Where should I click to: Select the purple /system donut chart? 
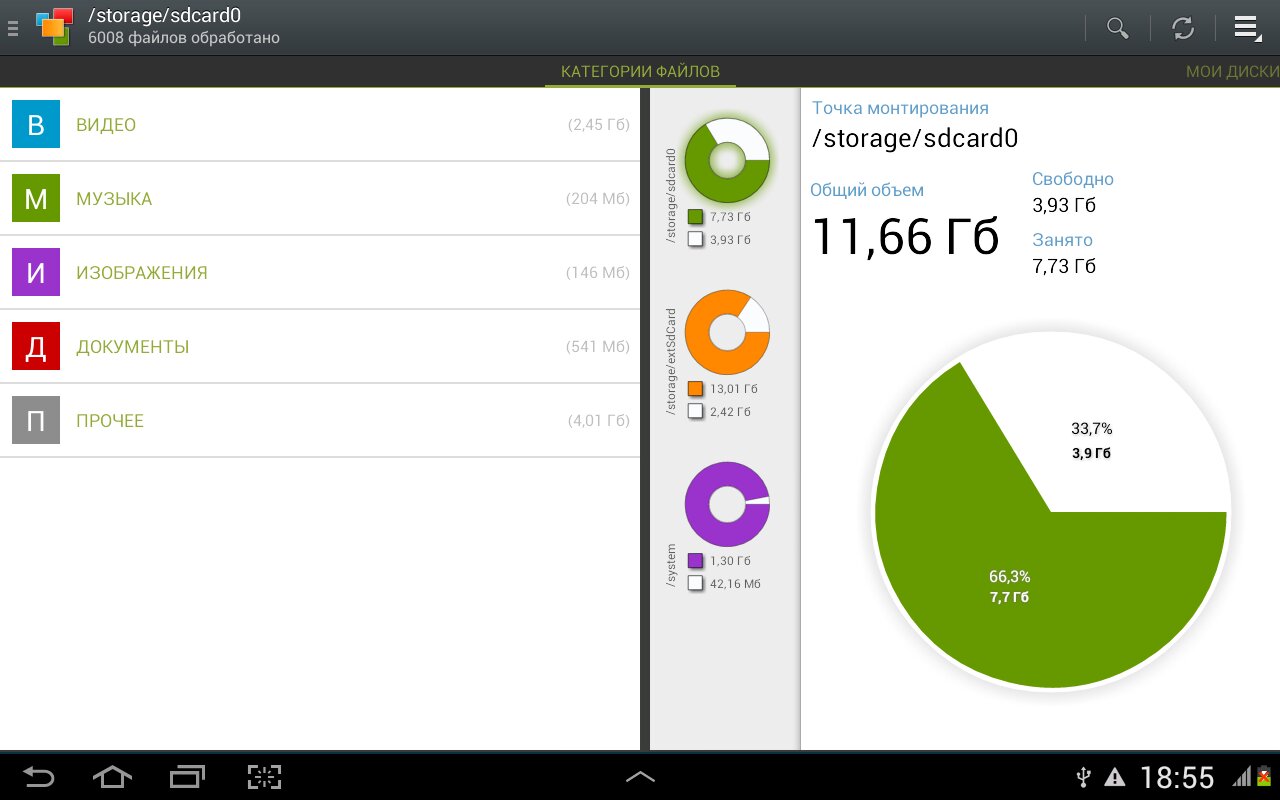pyautogui.click(x=727, y=504)
